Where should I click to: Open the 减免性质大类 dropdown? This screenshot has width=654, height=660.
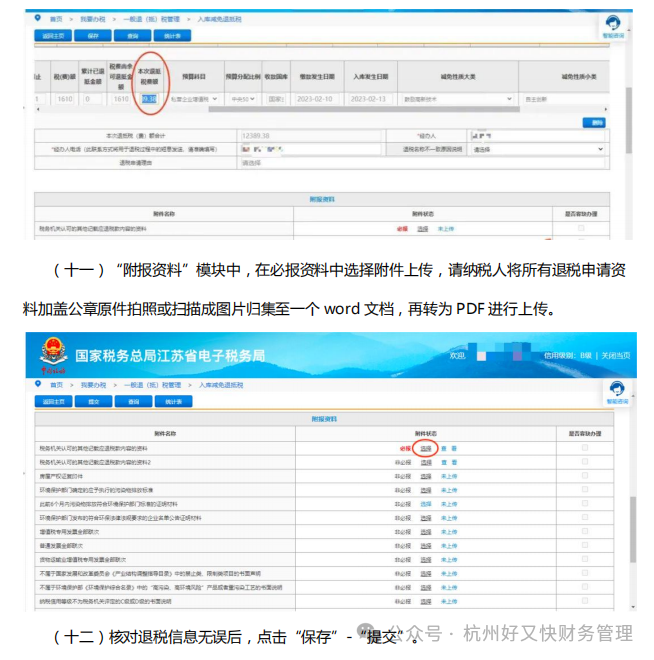click(457, 99)
